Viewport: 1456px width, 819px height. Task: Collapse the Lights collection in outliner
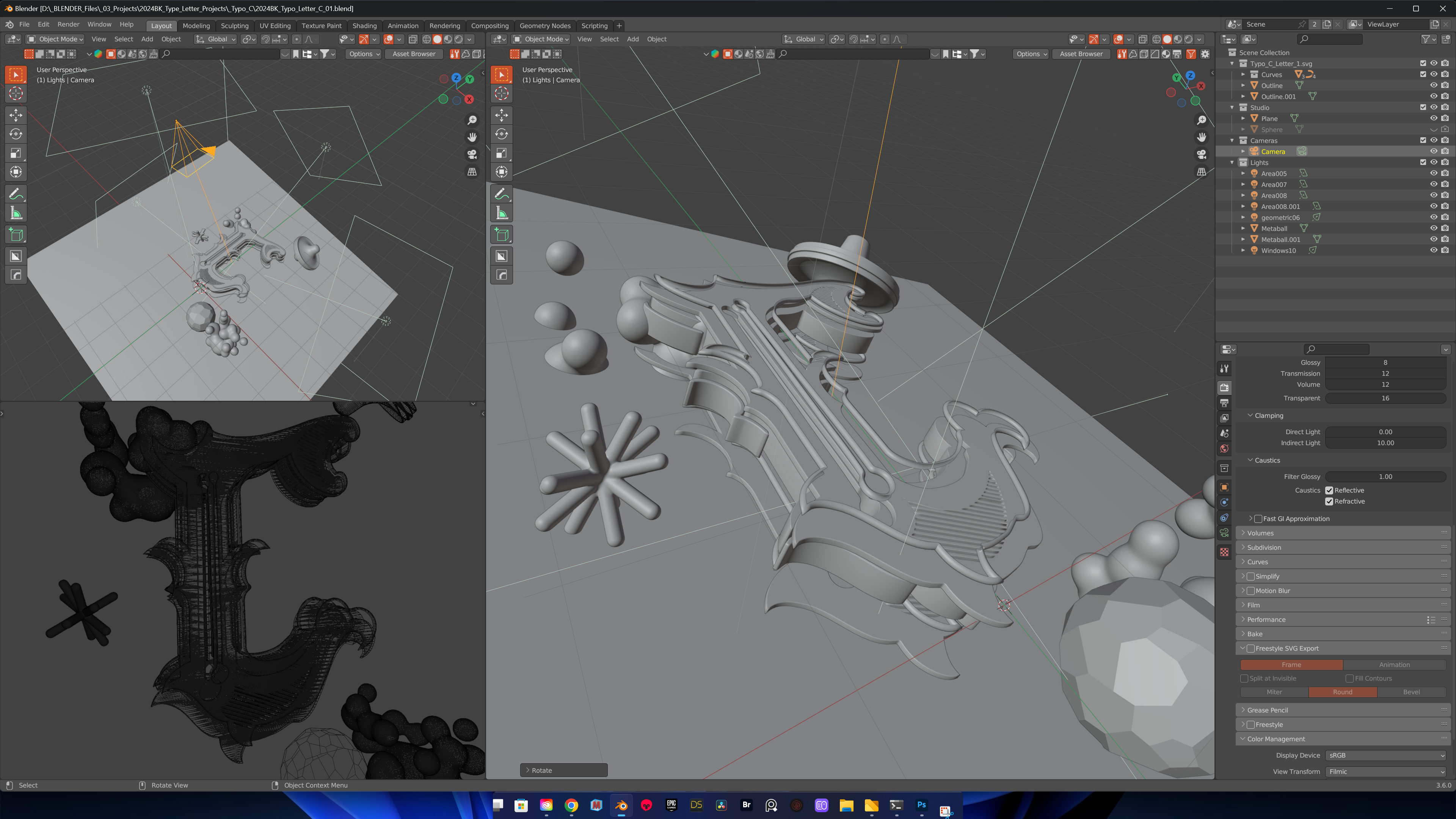click(1233, 163)
